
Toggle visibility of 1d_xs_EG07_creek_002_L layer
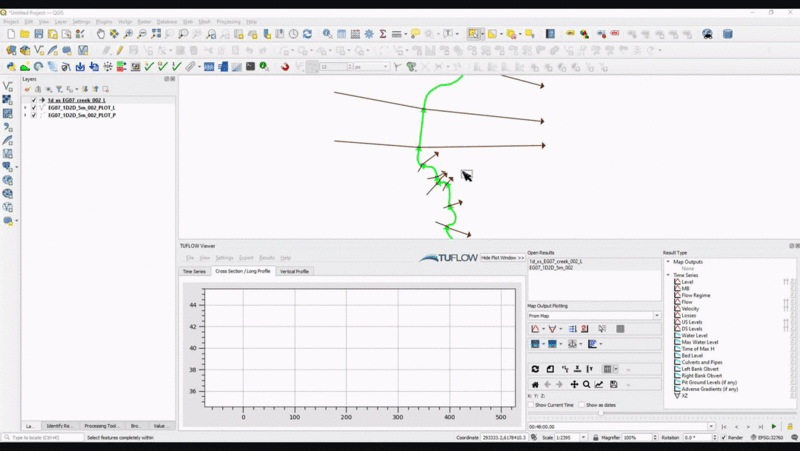33,100
